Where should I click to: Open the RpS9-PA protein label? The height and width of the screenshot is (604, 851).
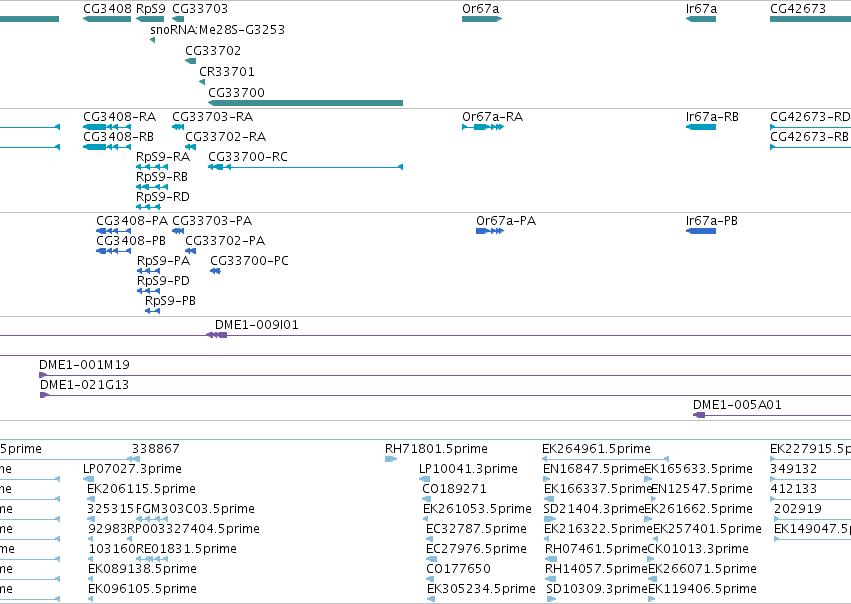pyautogui.click(x=163, y=261)
